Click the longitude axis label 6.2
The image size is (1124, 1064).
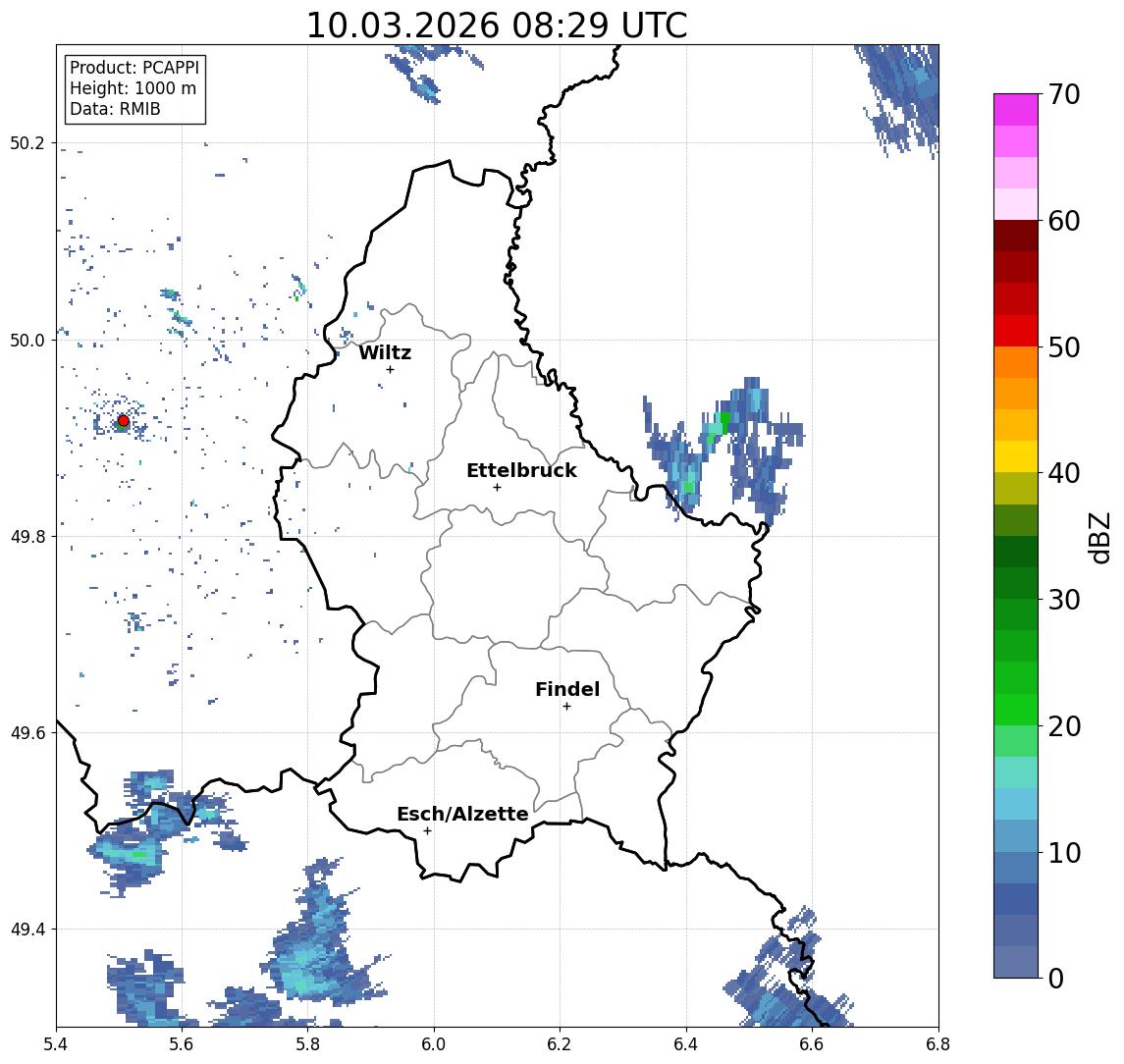click(560, 1044)
